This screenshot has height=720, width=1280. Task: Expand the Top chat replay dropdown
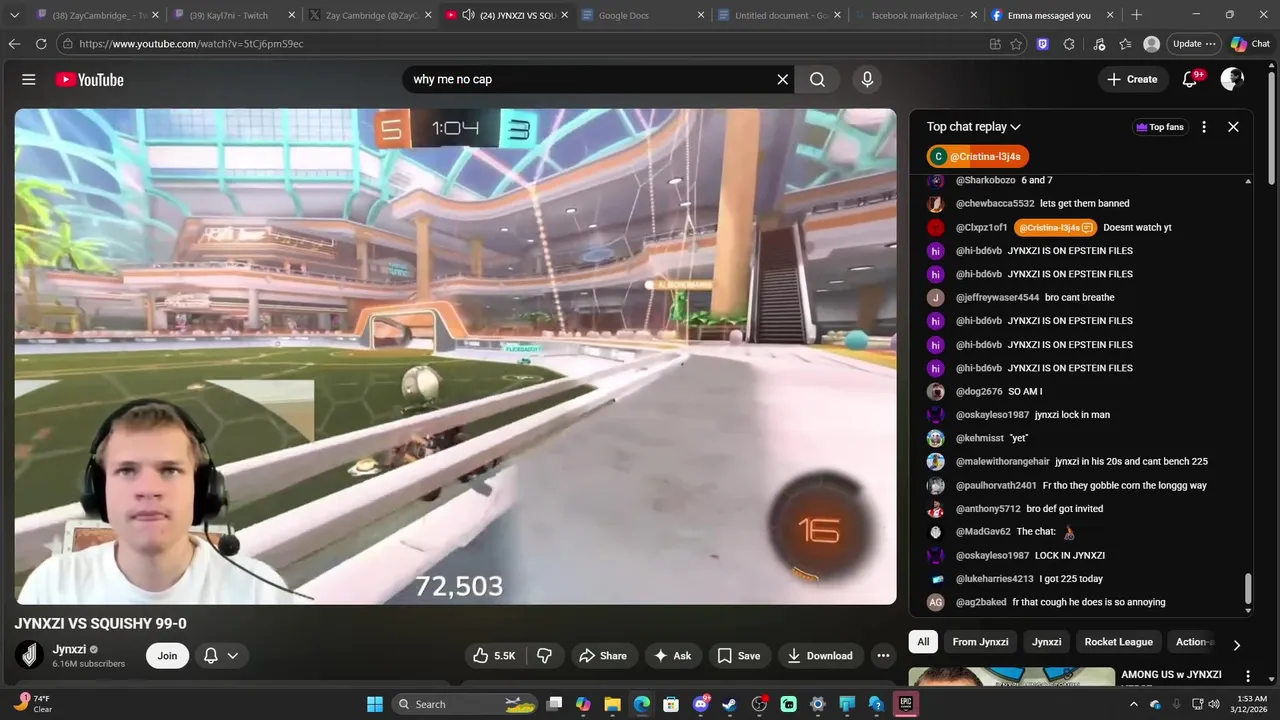[973, 127]
